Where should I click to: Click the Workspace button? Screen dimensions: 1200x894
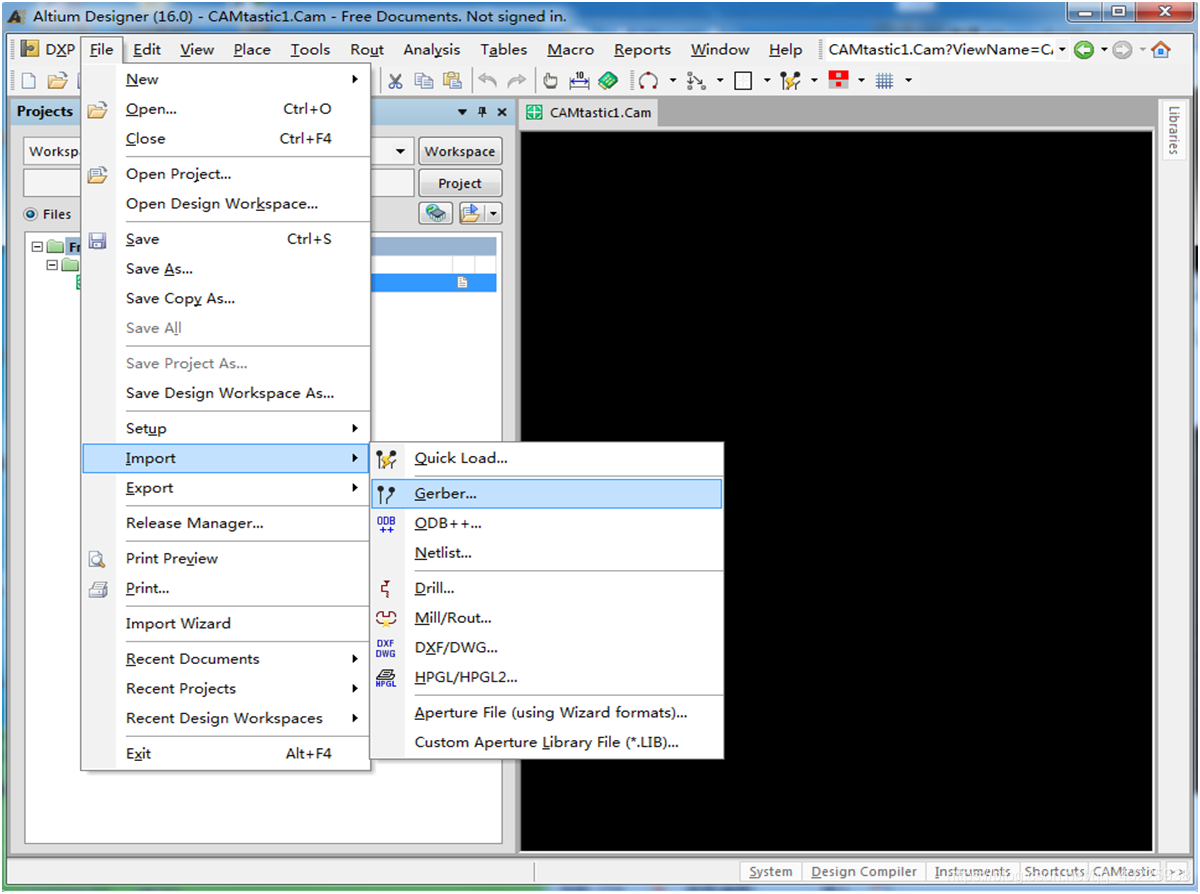tap(460, 152)
